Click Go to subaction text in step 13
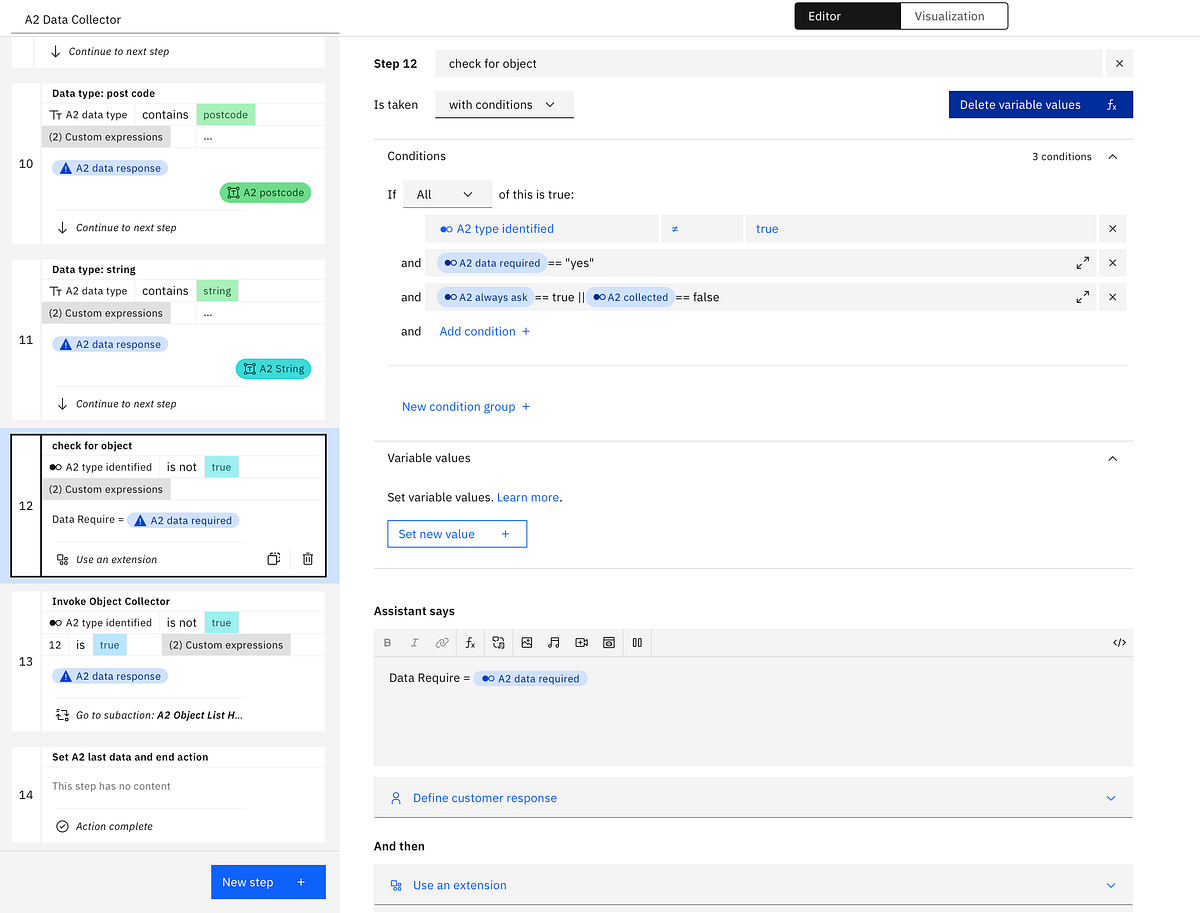This screenshot has width=1200, height=913. 159,715
